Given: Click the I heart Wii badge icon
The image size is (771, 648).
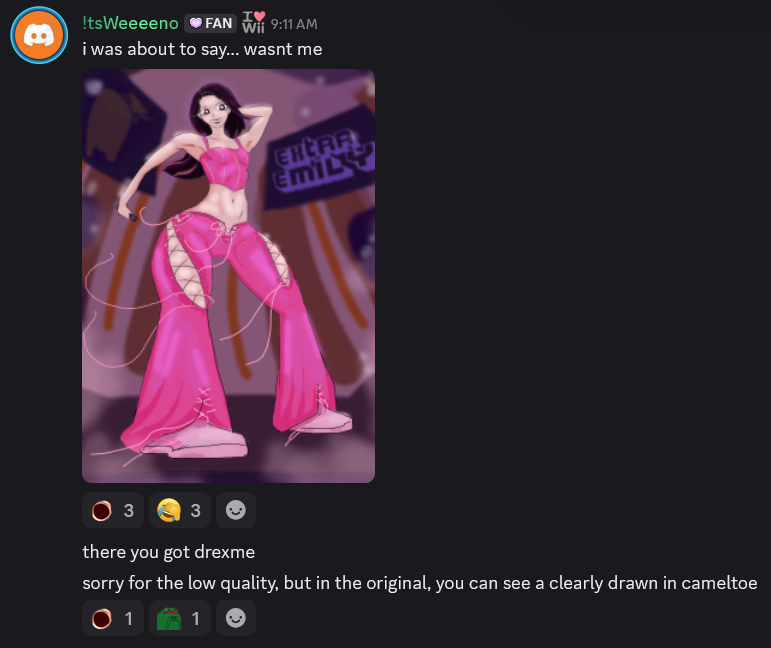Looking at the screenshot, I should 253,23.
